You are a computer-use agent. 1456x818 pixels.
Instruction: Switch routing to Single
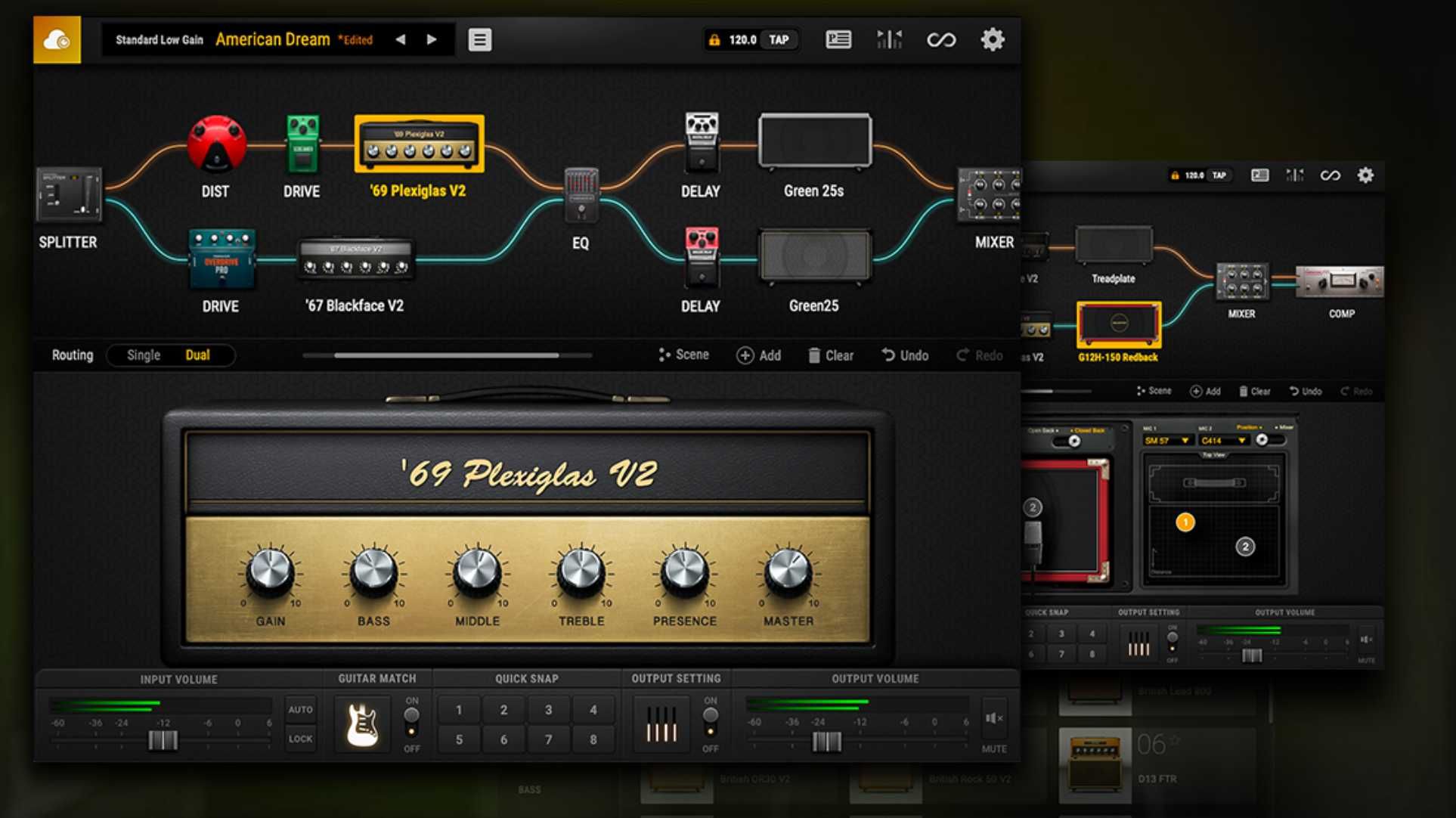click(x=144, y=355)
